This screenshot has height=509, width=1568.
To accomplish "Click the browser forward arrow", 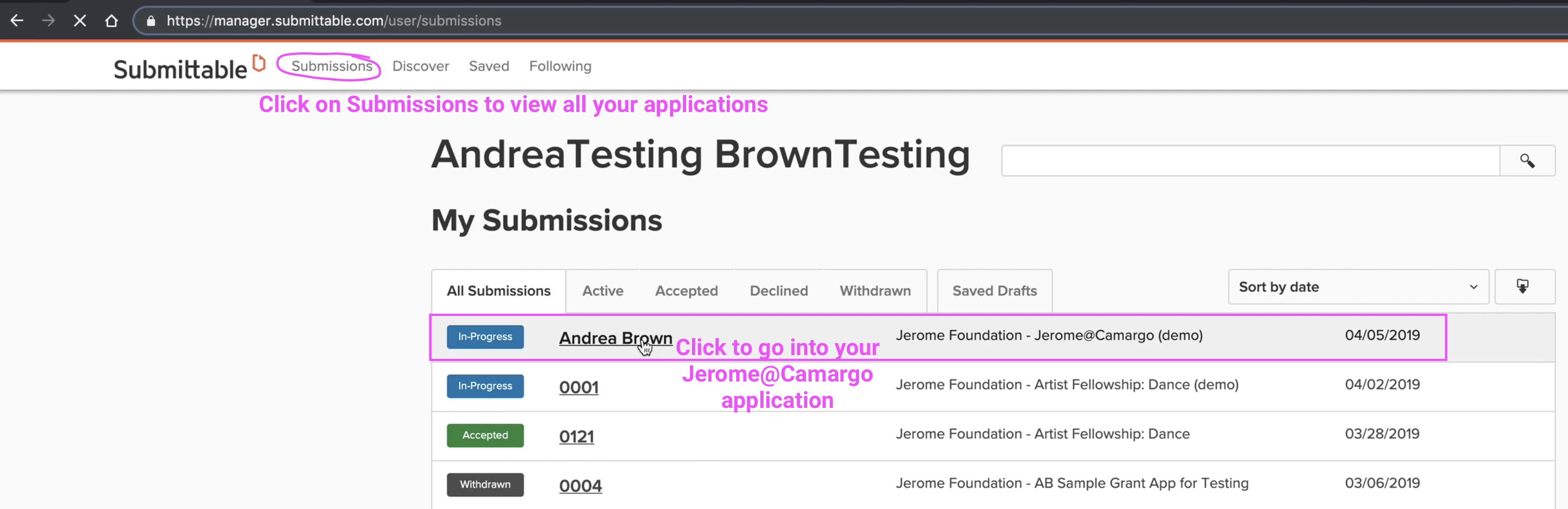I will point(48,20).
